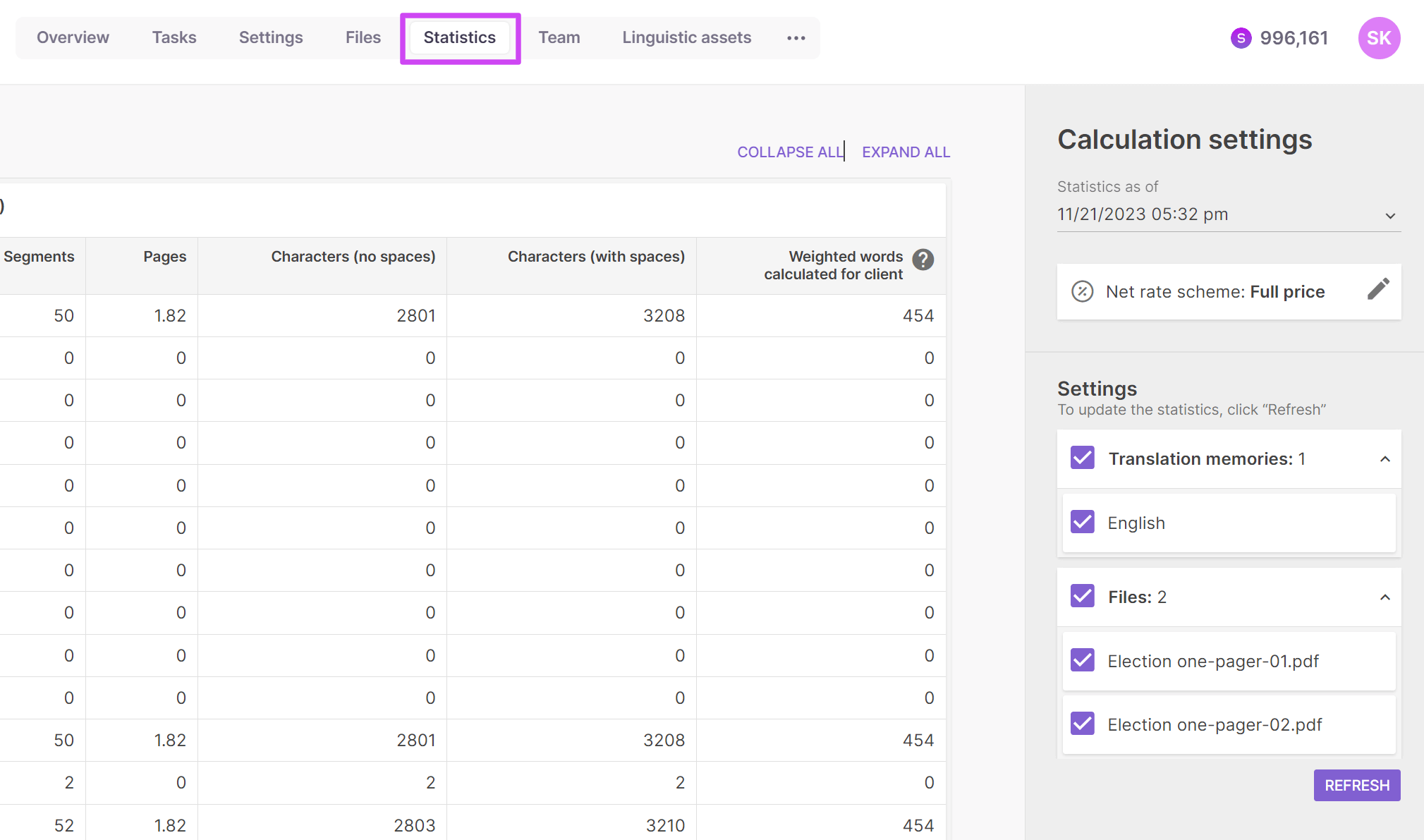Screen dimensions: 1424x840
Task: Click the Characters (with spaces) column header
Action: click(x=596, y=257)
